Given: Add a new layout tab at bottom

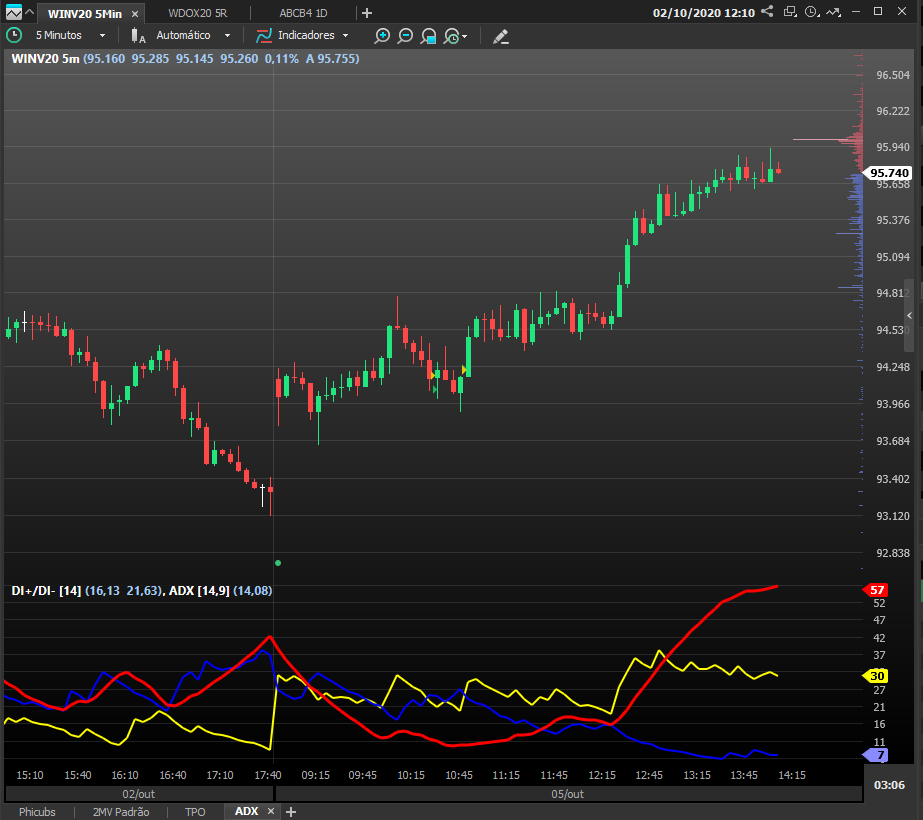Looking at the screenshot, I should tap(291, 812).
